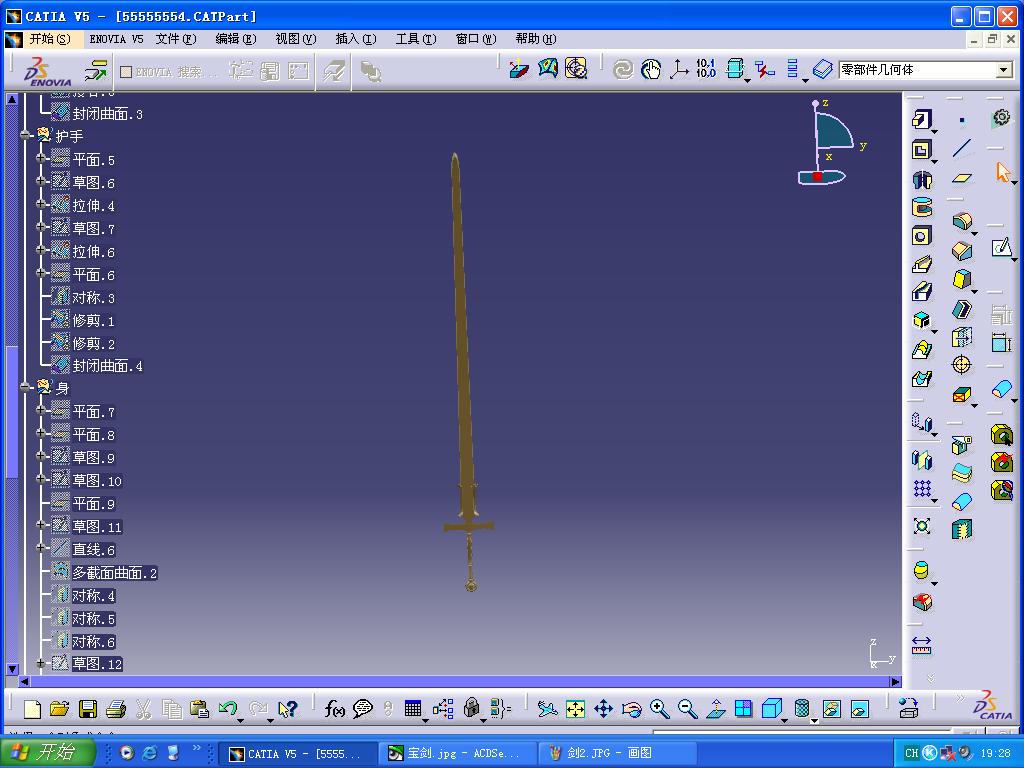1024x768 pixels.
Task: Open the 开始 menu in menu bar
Action: pyautogui.click(x=50, y=39)
